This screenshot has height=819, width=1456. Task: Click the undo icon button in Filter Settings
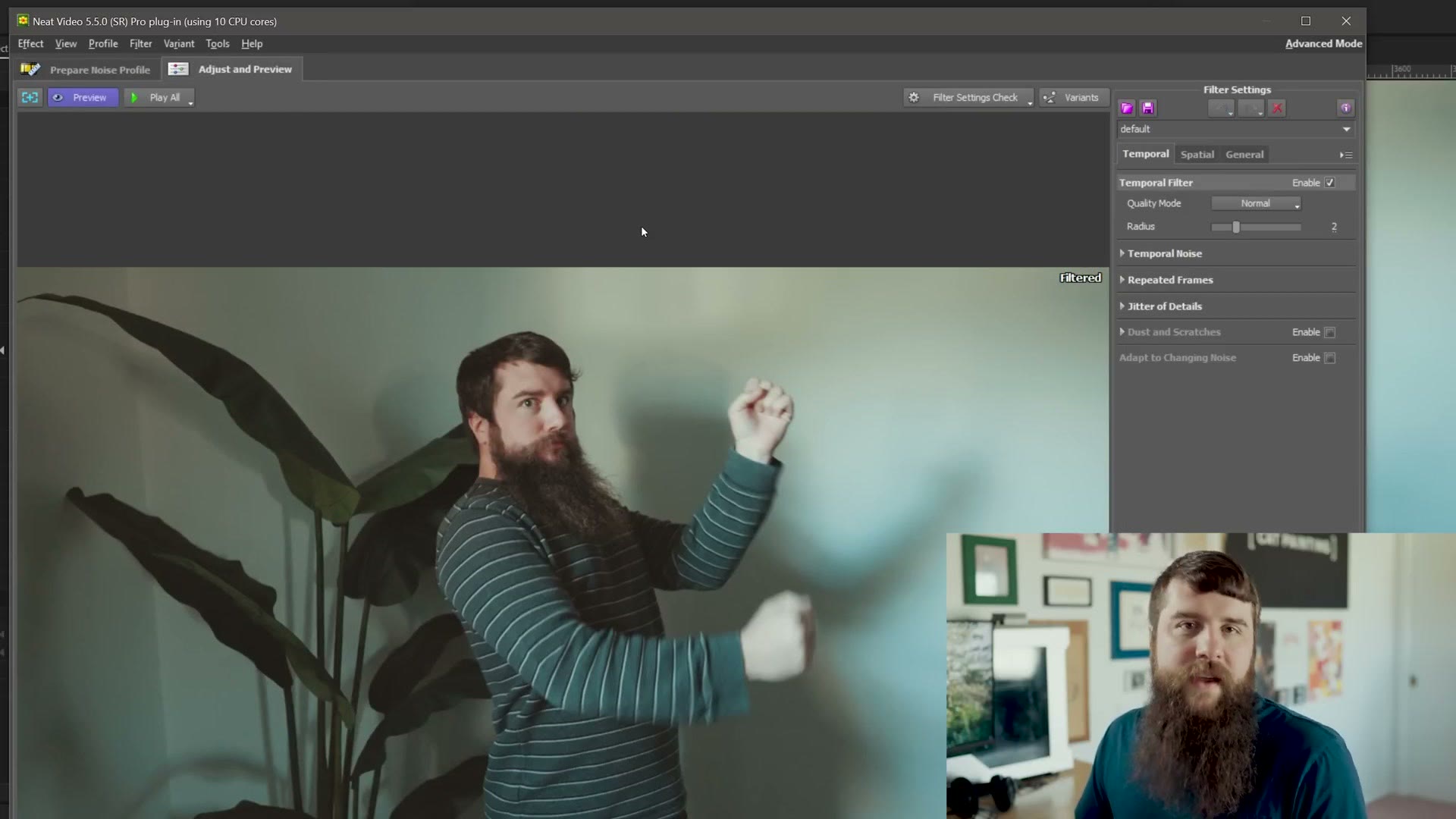pos(1220,108)
